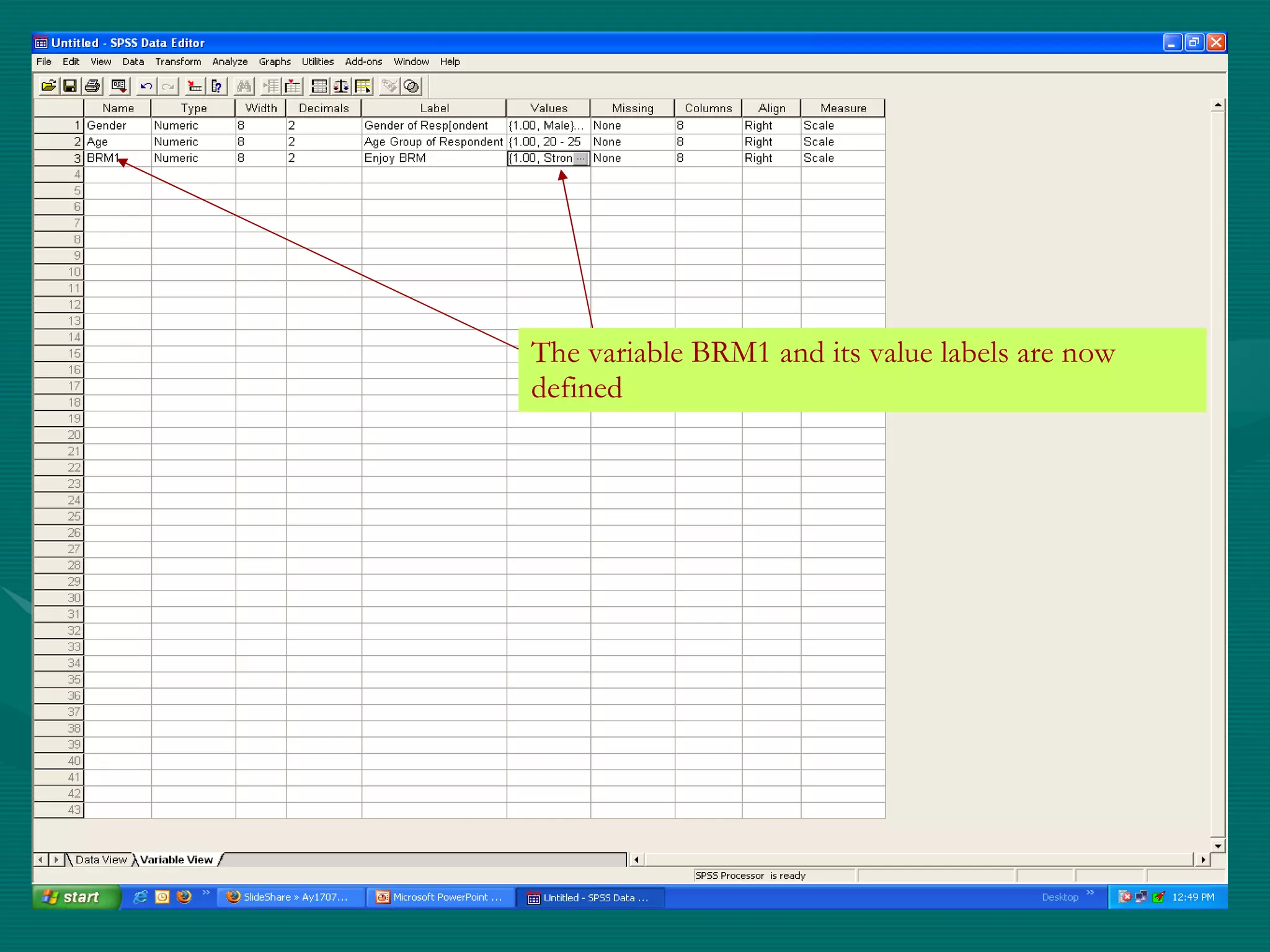Click the '{1.00, Male}...' values cell

(x=548, y=125)
